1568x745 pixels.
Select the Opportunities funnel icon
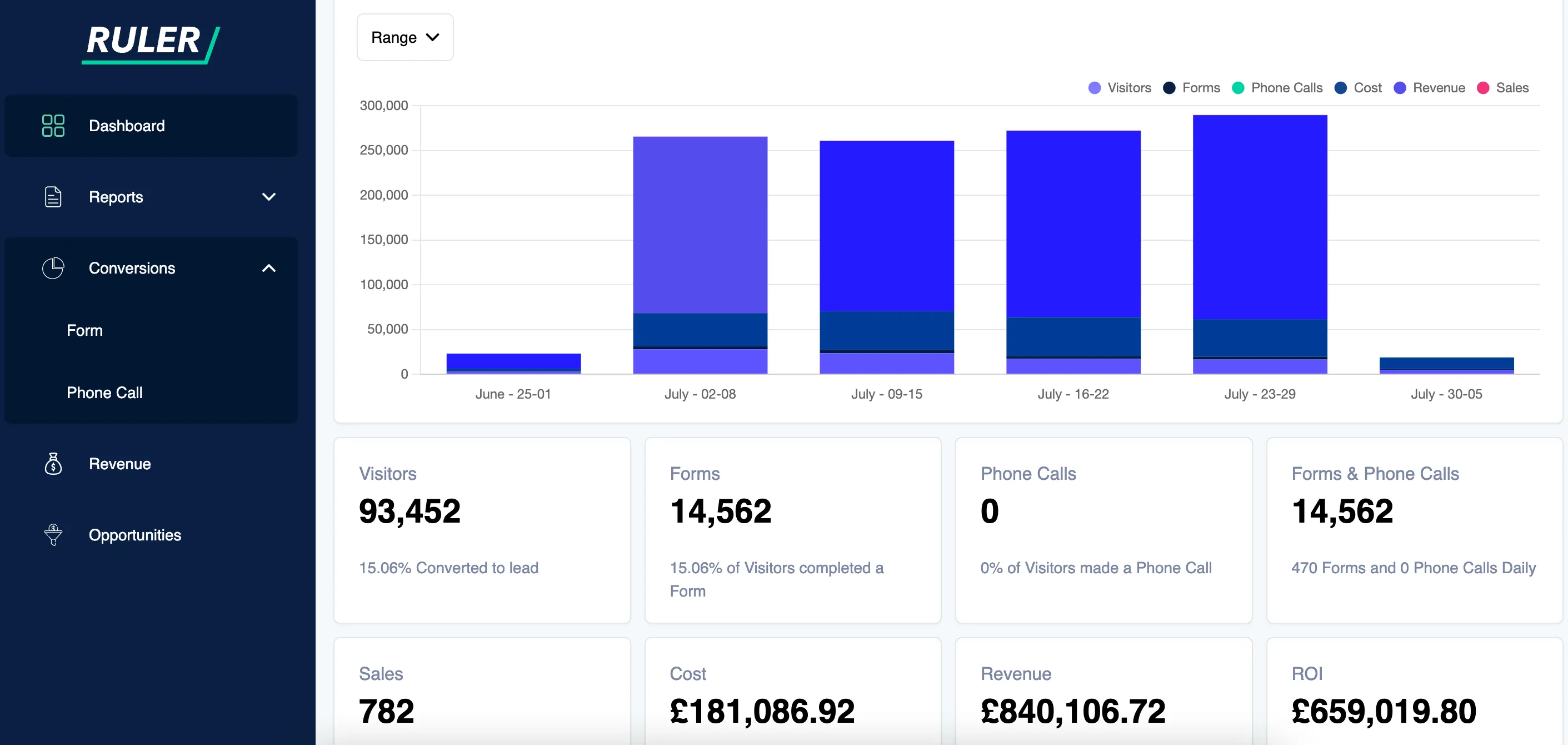[x=52, y=535]
